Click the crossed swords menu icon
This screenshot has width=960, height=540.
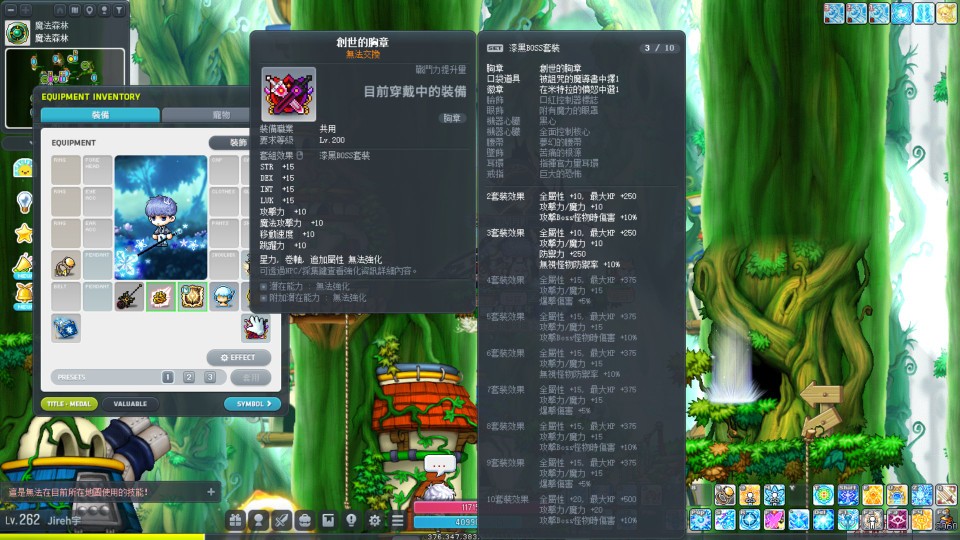281,520
